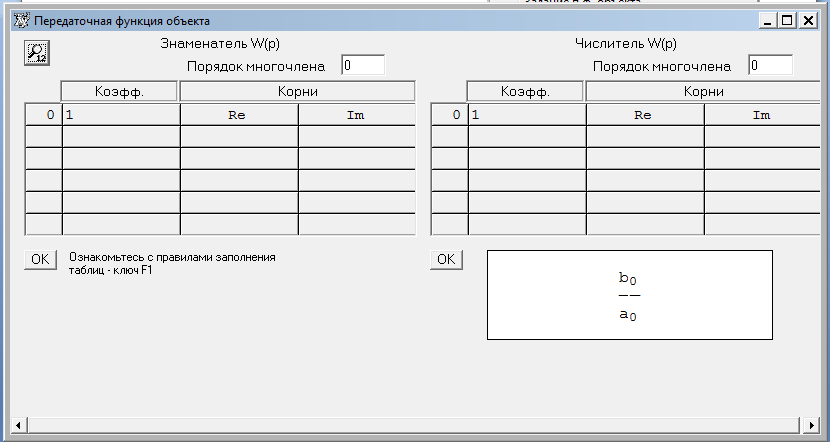
Task: Click row index 0 in denominator table
Action: pos(44,115)
